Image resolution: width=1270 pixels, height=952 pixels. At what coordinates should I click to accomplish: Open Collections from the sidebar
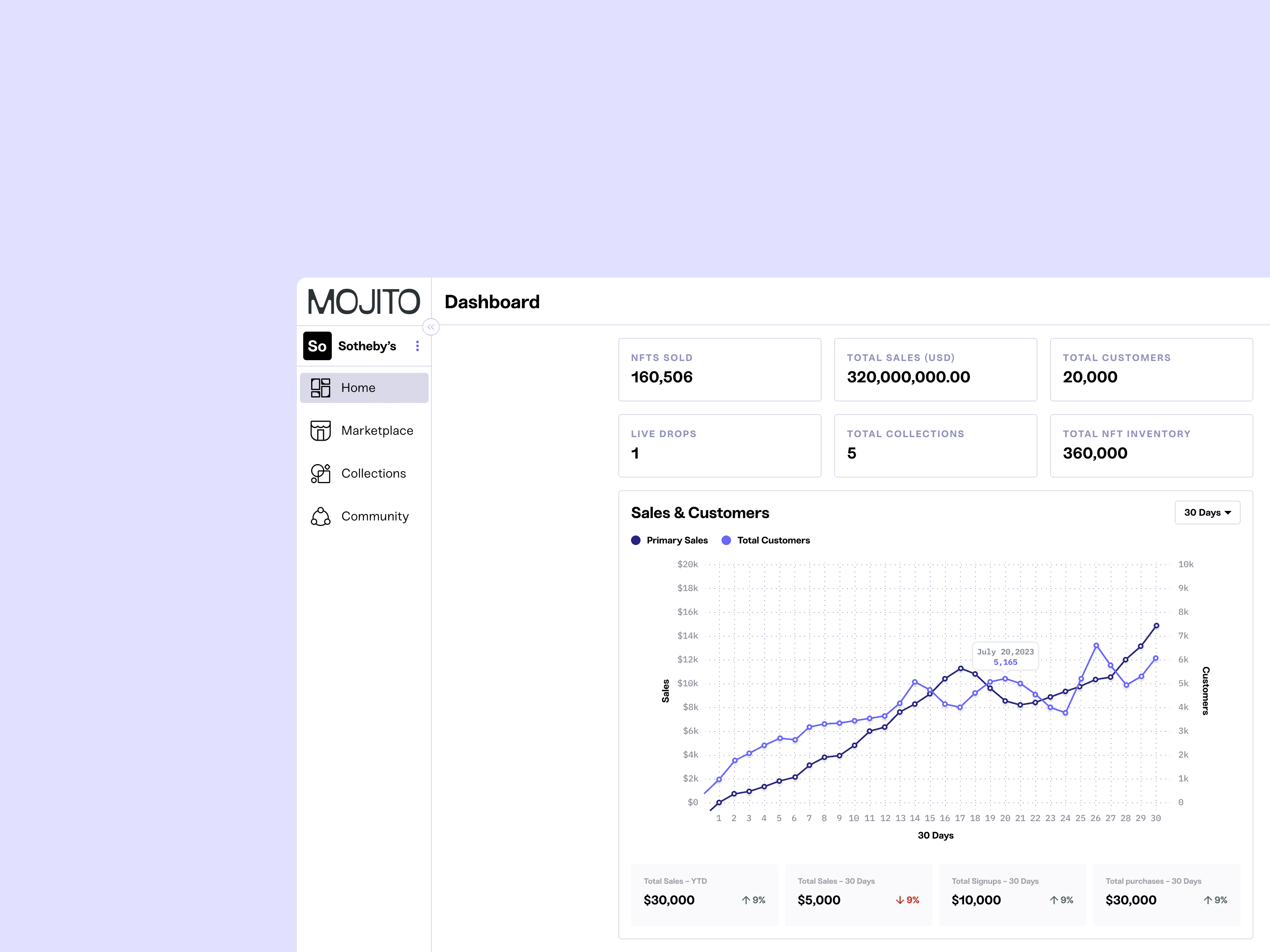pos(364,473)
